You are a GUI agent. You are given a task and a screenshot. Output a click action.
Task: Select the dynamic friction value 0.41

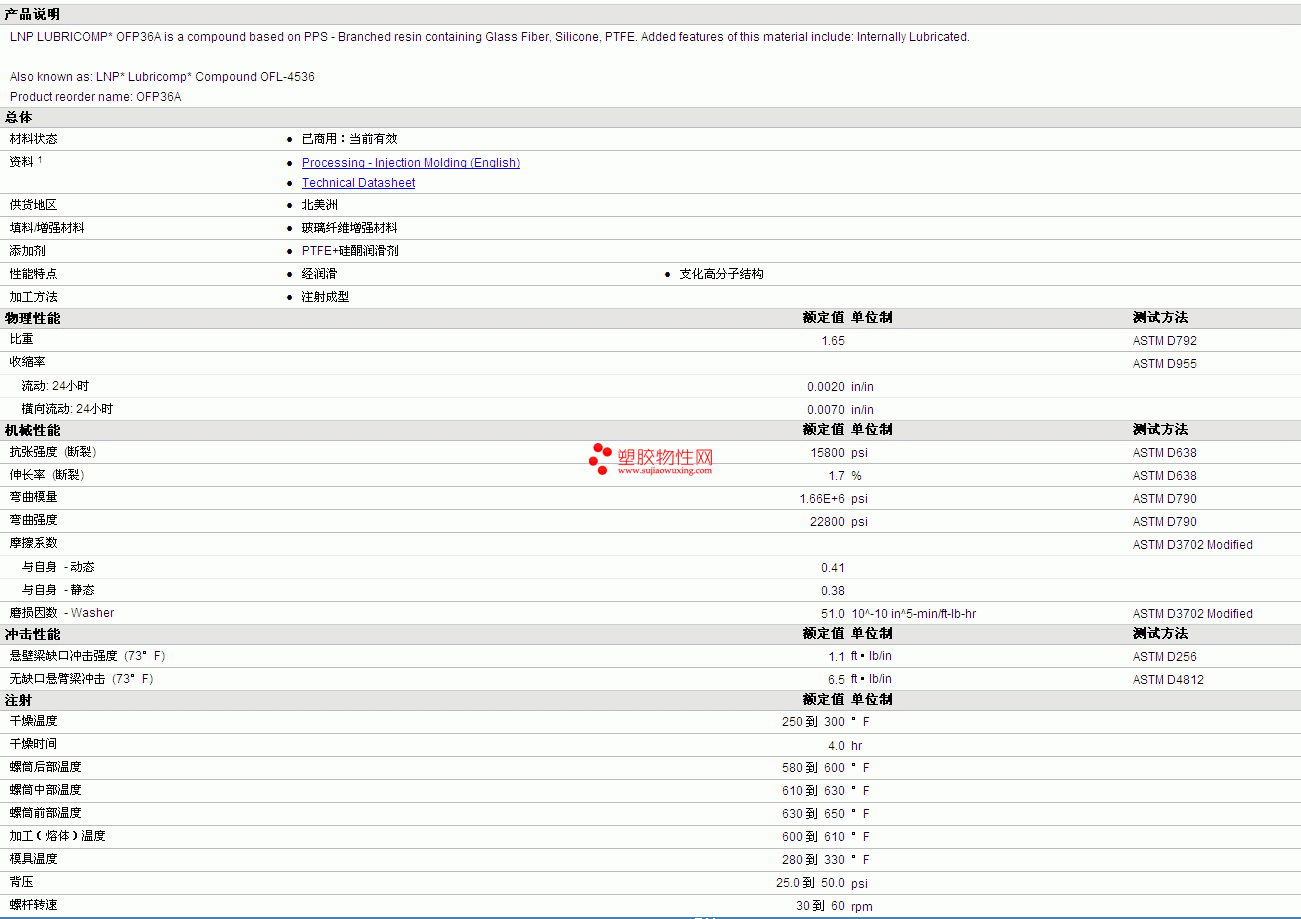(833, 568)
